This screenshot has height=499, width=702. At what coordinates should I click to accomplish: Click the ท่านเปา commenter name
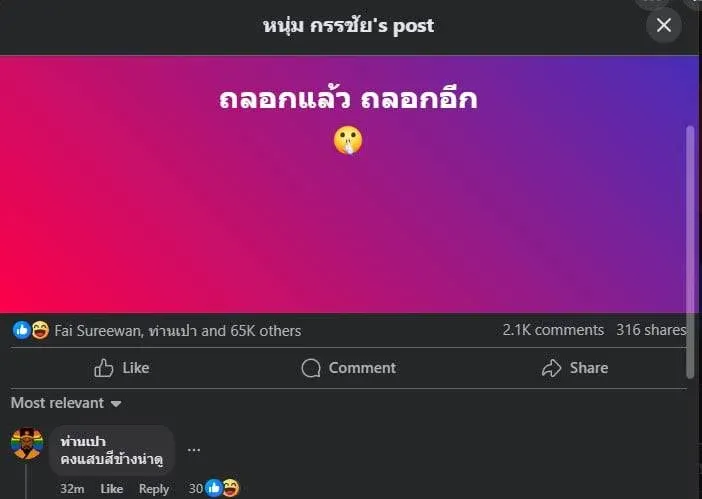click(83, 442)
